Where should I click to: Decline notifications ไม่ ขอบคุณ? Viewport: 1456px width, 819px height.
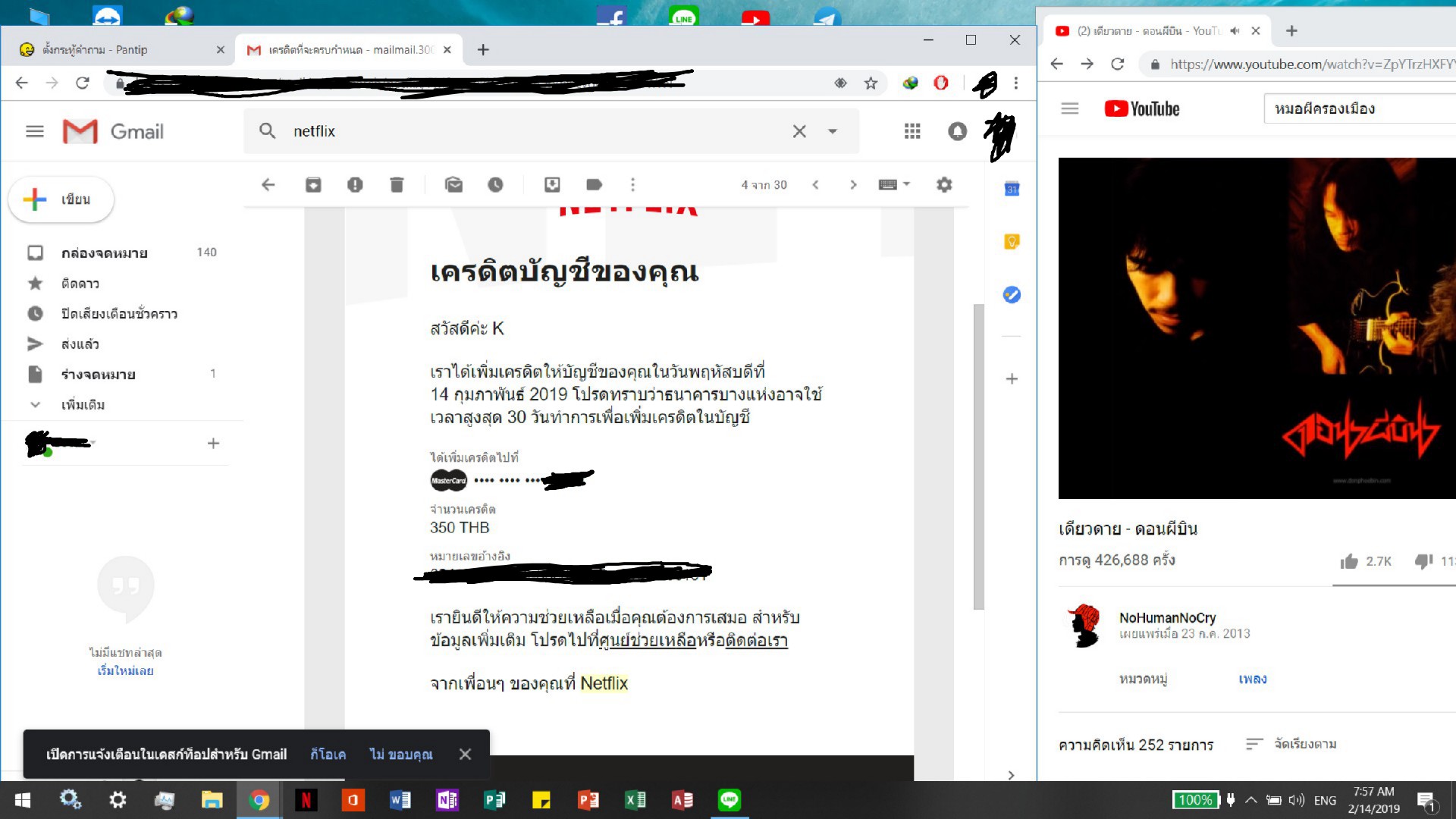(x=400, y=754)
